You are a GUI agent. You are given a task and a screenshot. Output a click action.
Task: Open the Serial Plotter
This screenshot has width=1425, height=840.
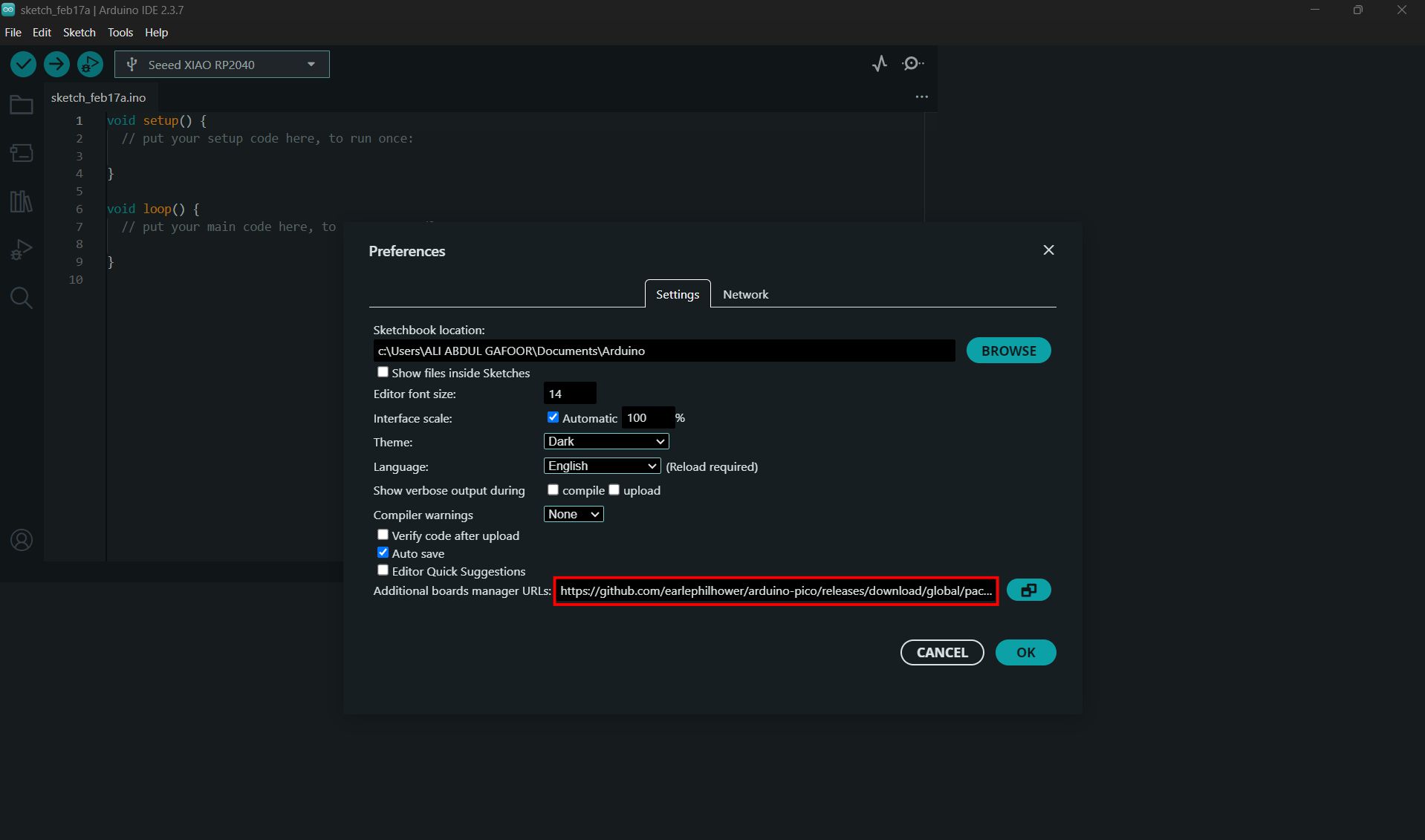click(x=880, y=64)
